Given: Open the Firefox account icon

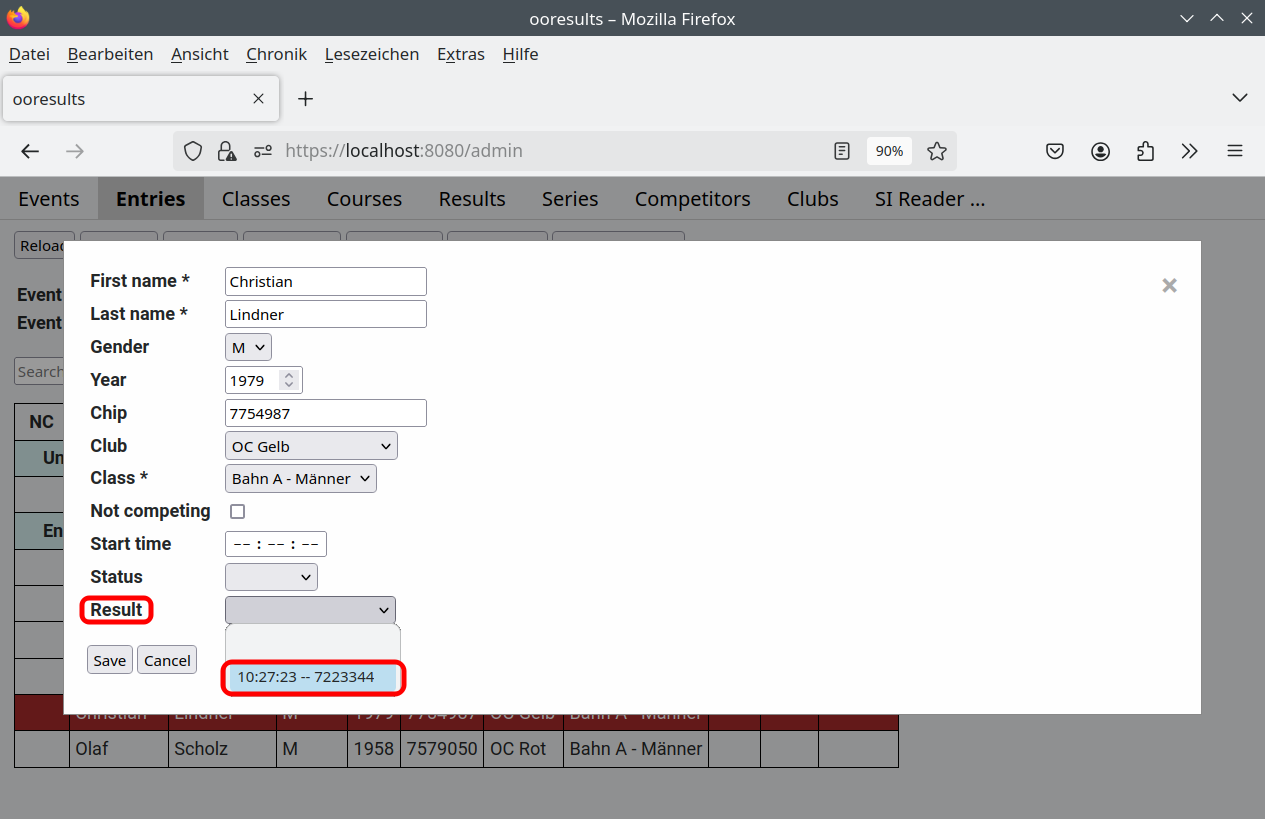Looking at the screenshot, I should click(x=1100, y=151).
